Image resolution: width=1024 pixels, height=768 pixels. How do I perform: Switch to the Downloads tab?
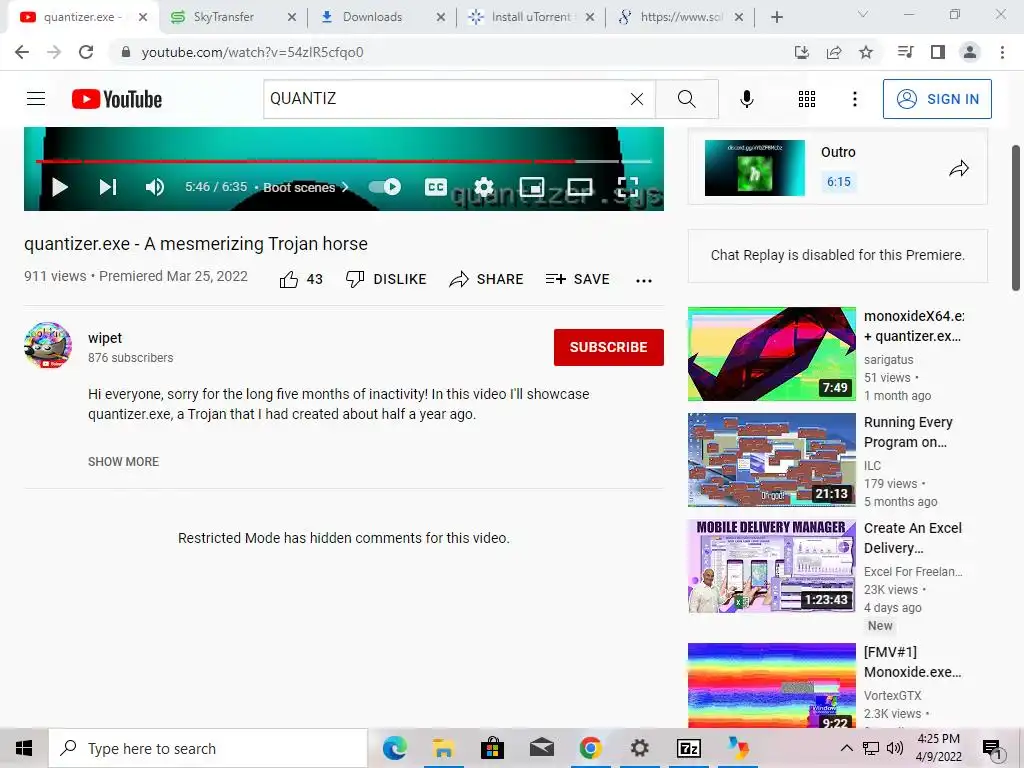[372, 17]
